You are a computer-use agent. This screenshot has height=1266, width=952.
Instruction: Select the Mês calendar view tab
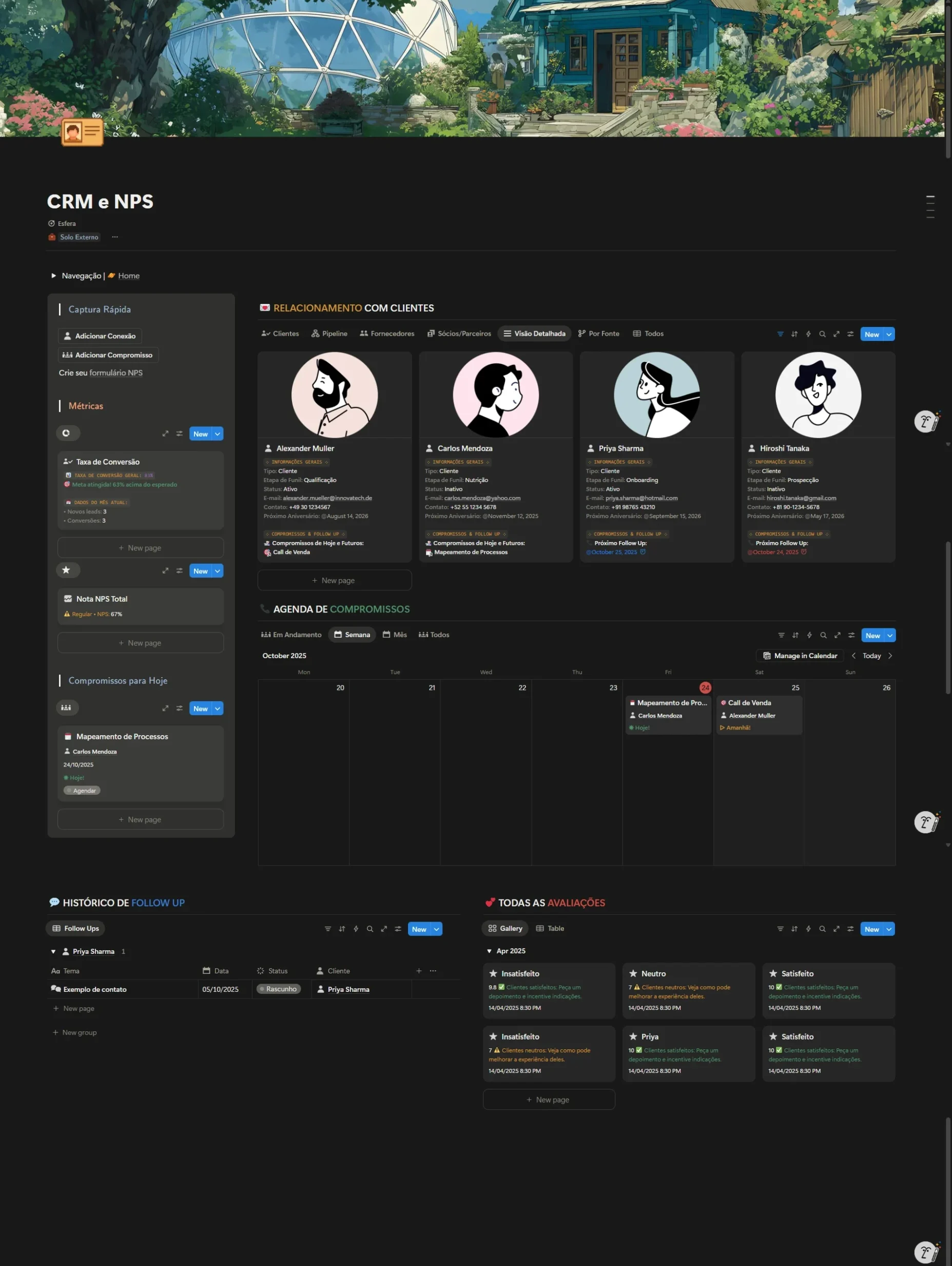point(395,635)
